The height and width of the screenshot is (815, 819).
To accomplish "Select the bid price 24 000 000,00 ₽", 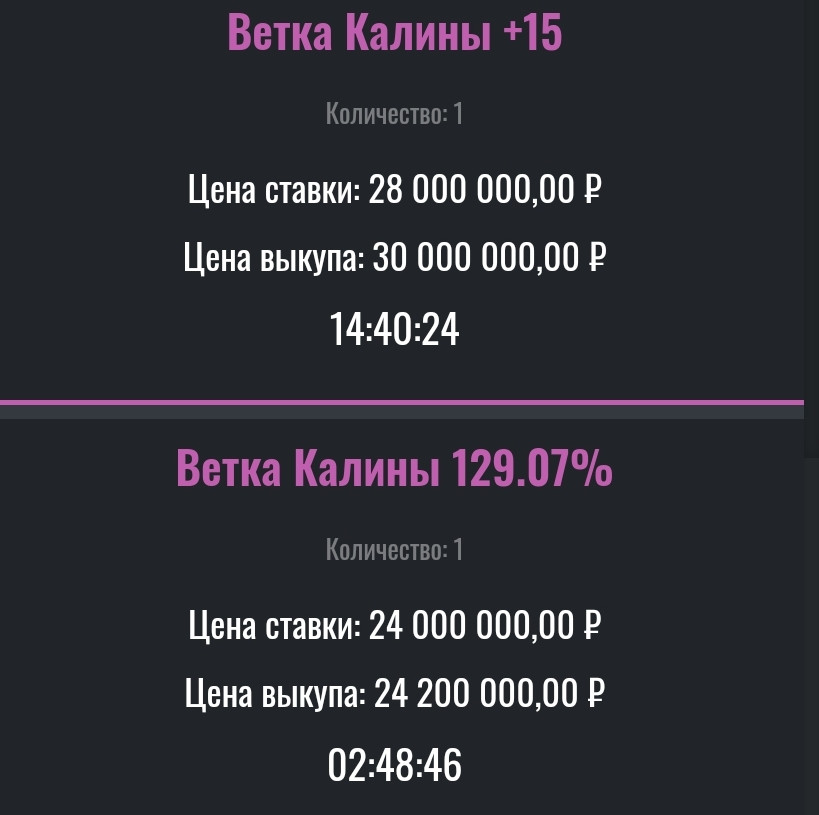I will (x=485, y=625).
